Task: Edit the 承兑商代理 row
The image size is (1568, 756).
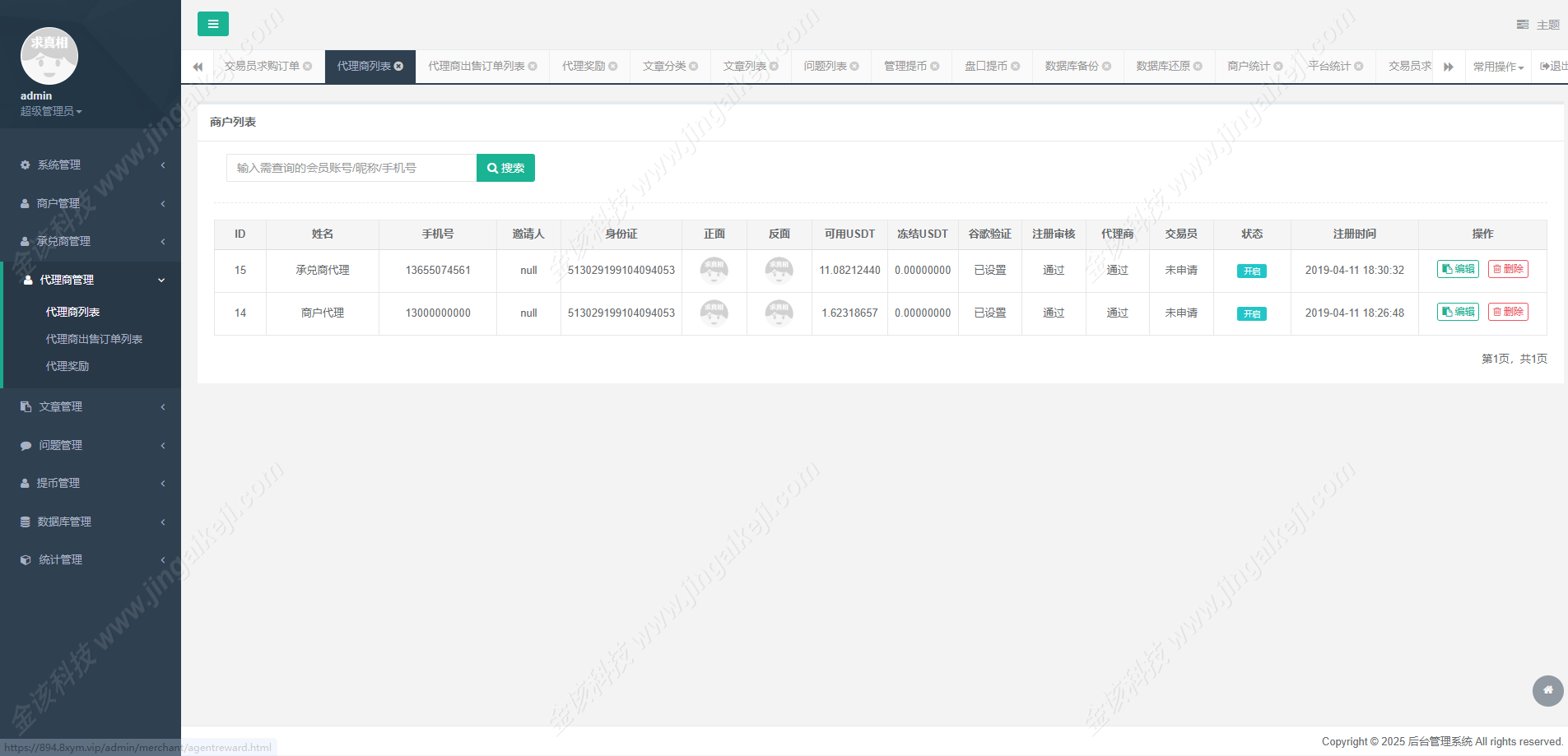Action: coord(1458,269)
